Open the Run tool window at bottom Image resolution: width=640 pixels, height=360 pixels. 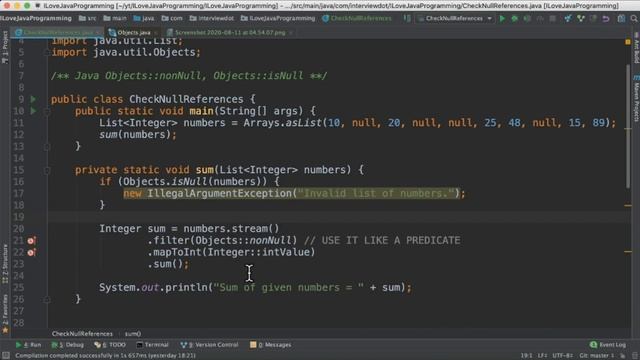click(29, 345)
